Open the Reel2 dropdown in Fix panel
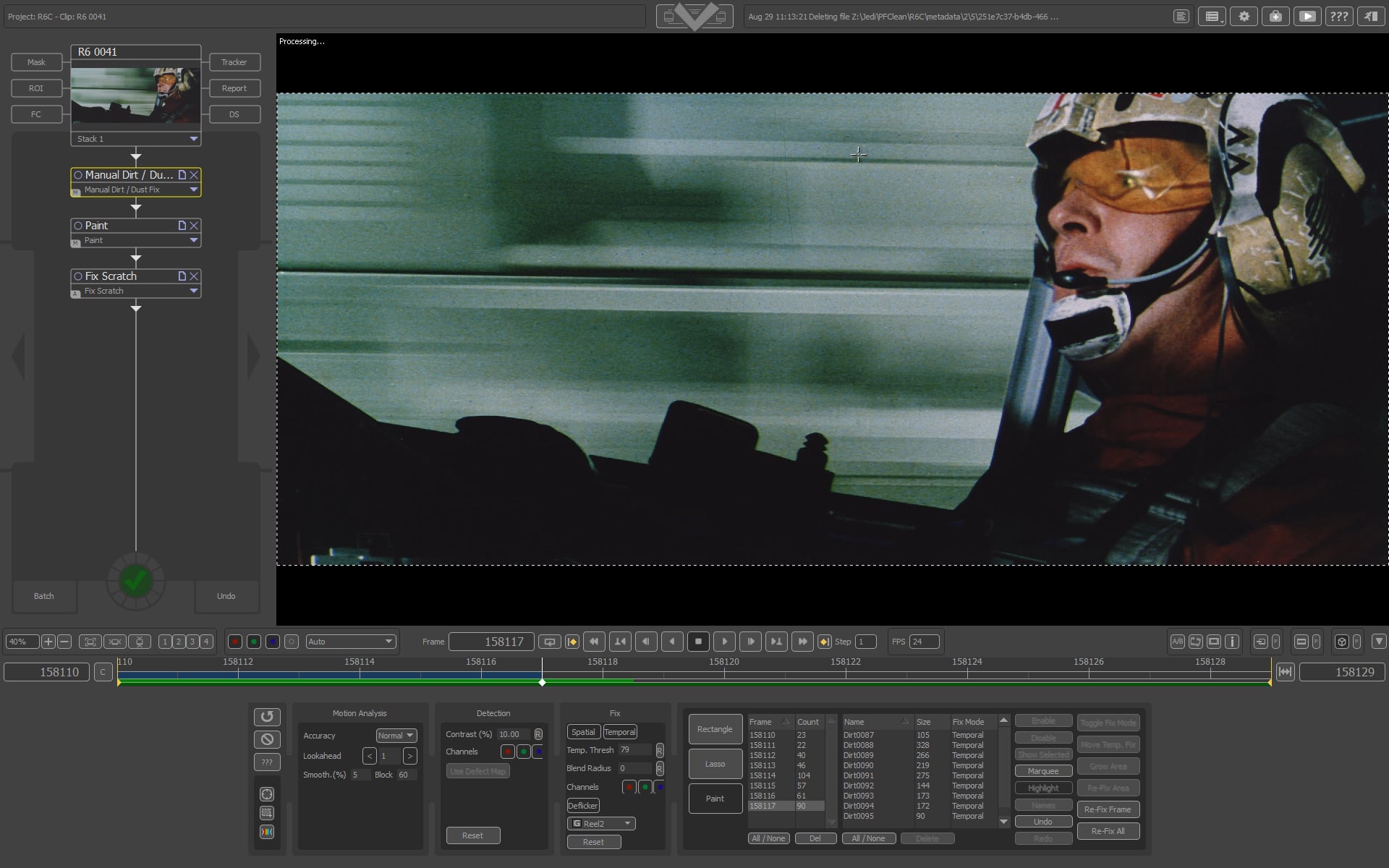This screenshot has height=868, width=1389. coord(601,824)
